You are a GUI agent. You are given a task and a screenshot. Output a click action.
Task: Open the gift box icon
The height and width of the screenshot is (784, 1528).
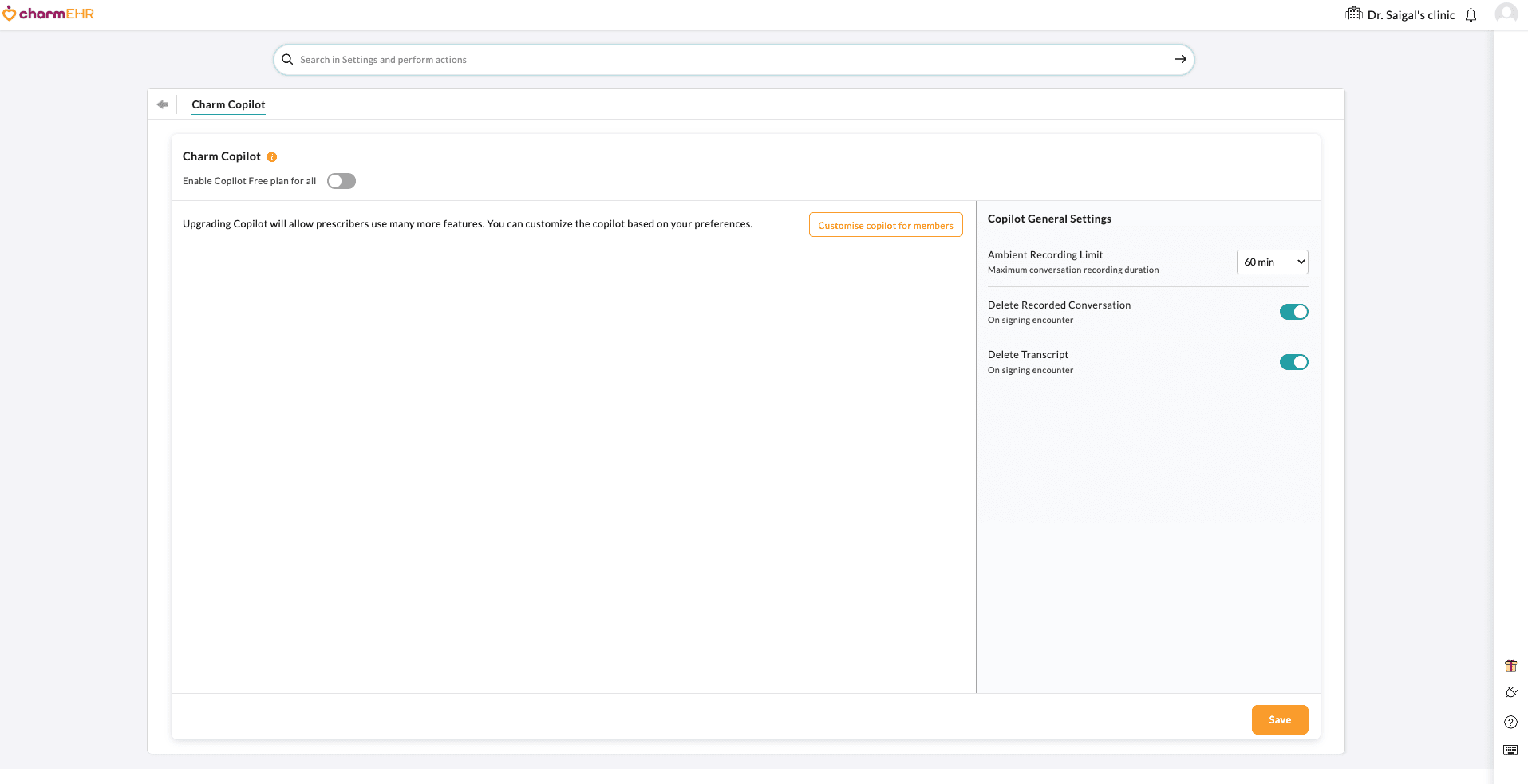1510,665
